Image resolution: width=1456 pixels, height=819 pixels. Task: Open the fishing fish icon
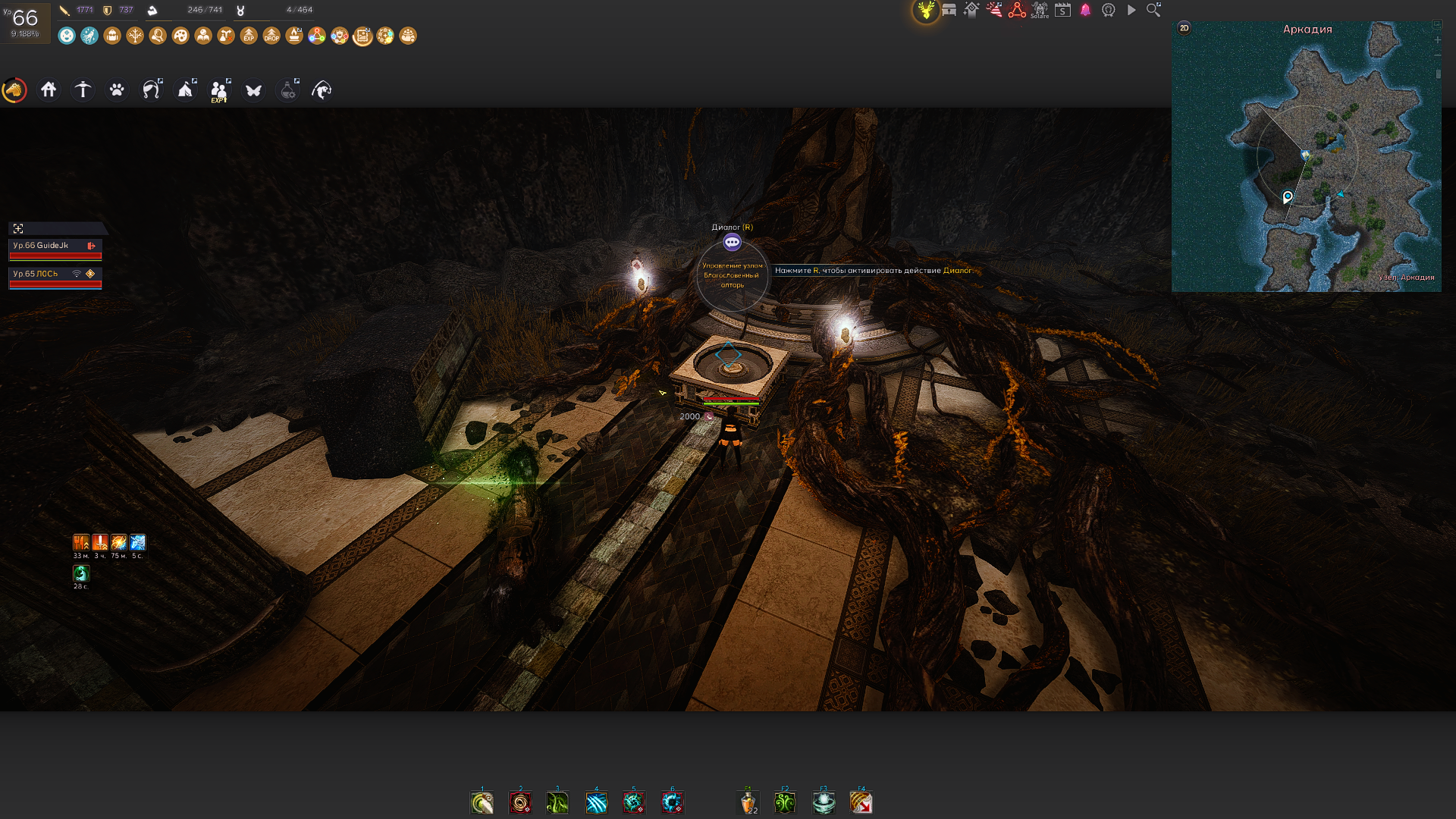[322, 90]
